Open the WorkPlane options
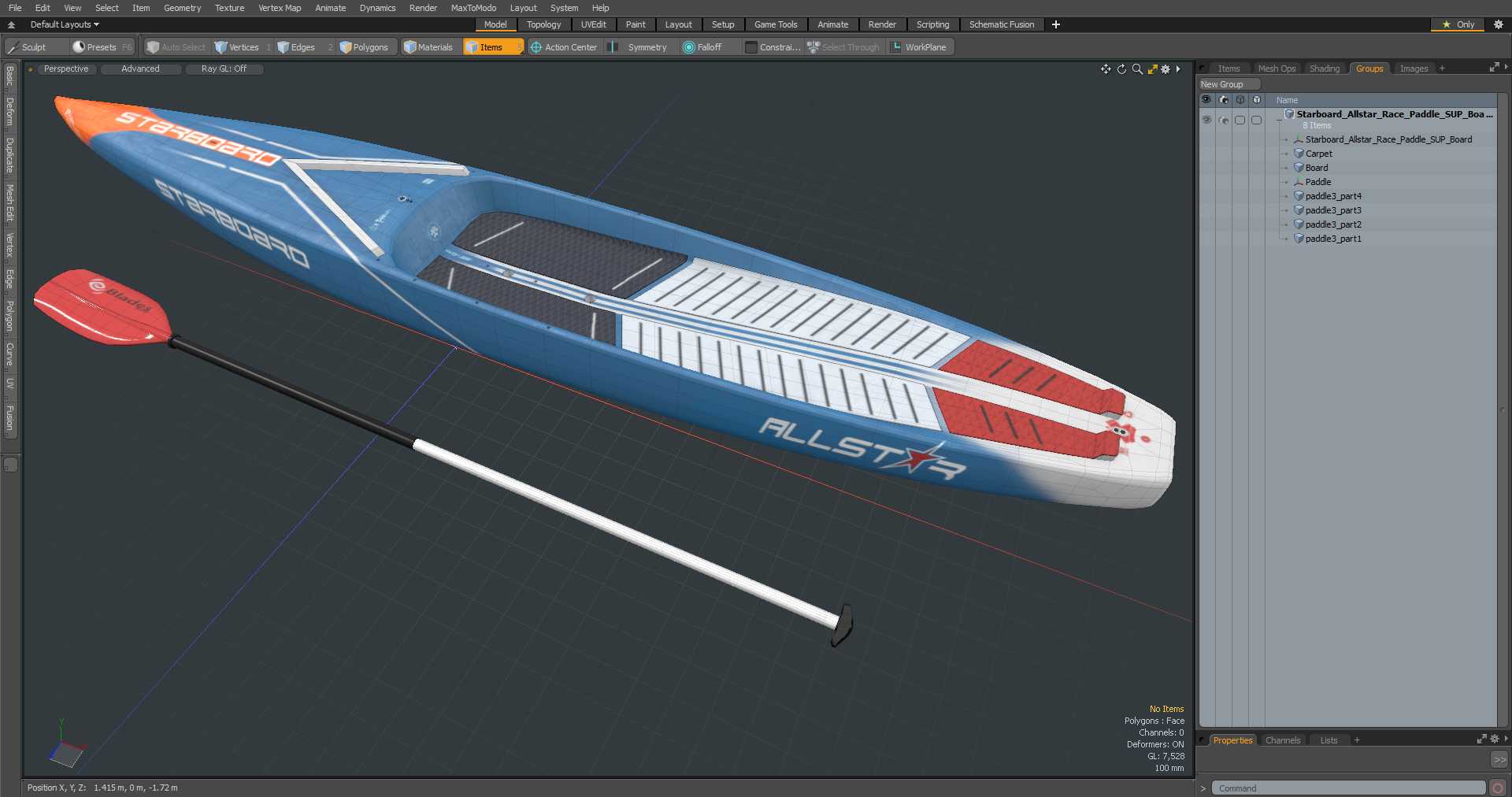 (x=920, y=47)
